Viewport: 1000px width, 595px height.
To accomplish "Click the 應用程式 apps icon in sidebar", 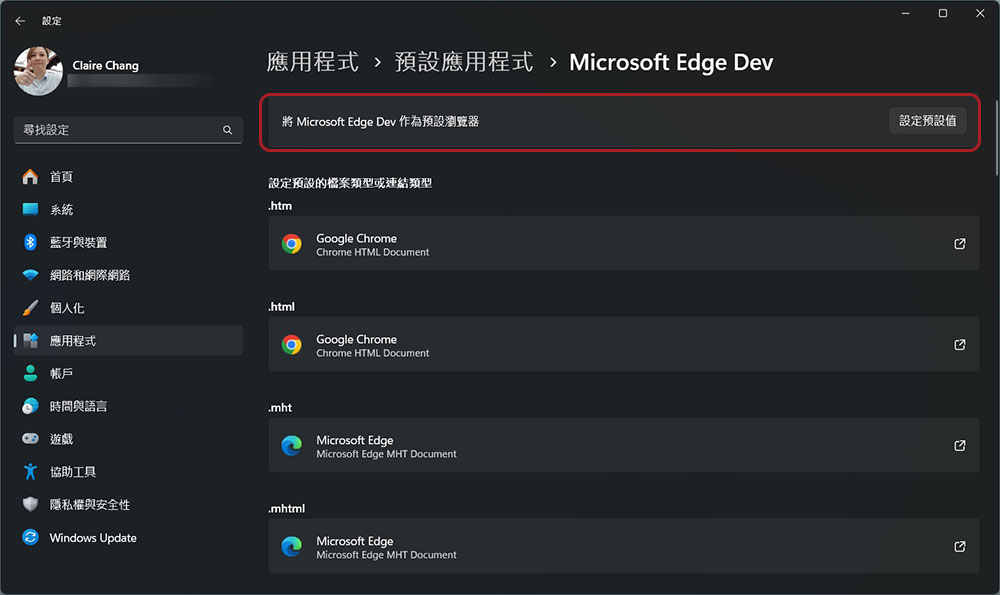I will (30, 341).
